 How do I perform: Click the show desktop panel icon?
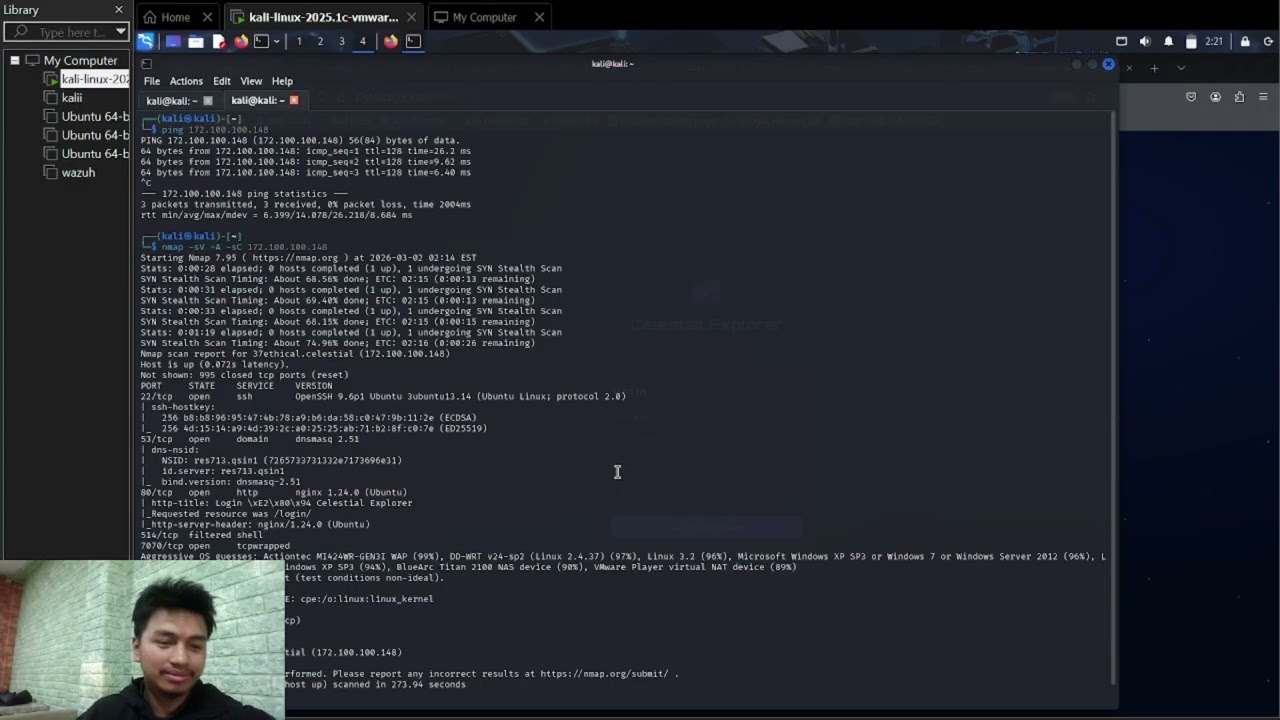pos(173,41)
